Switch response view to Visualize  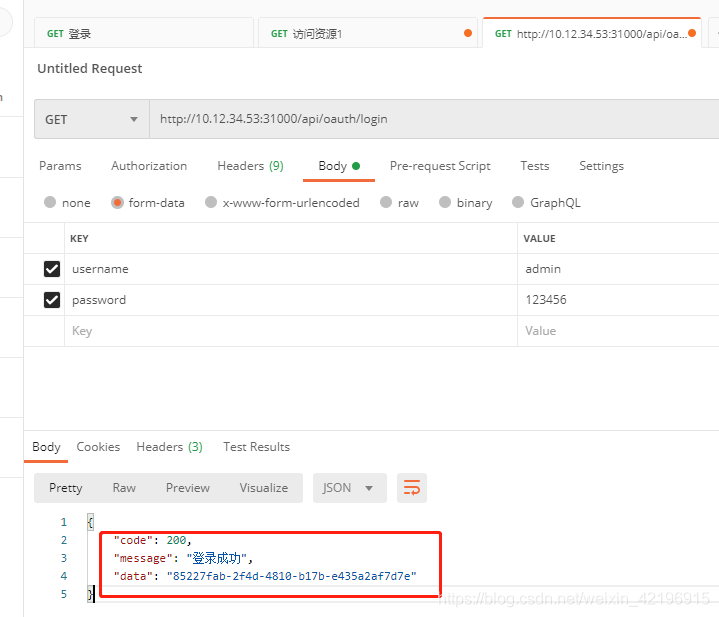(x=264, y=488)
